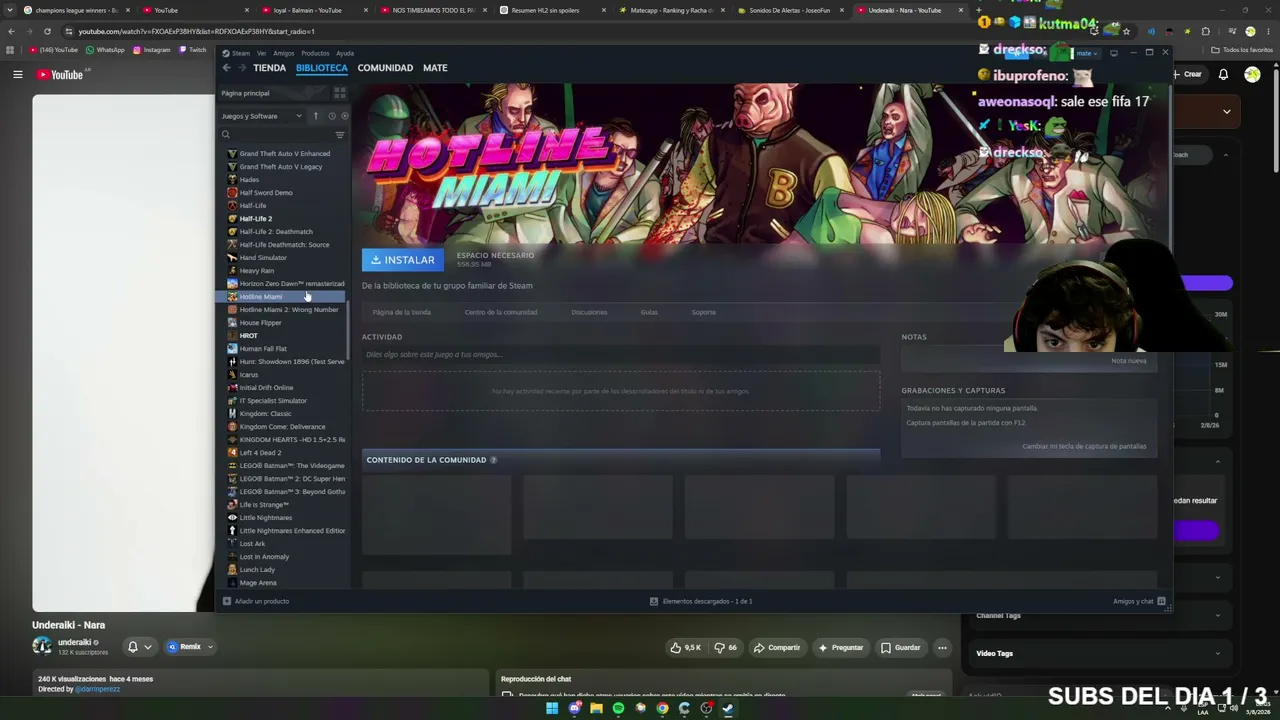Open Spotify from the taskbar

(618, 709)
